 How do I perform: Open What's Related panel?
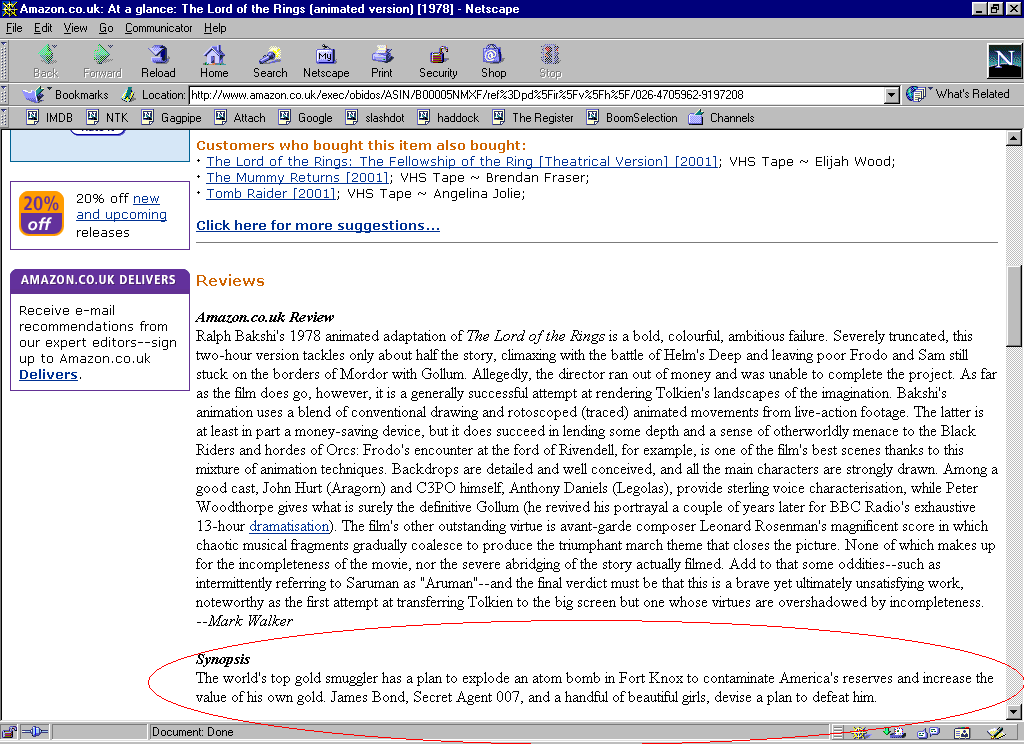958,94
